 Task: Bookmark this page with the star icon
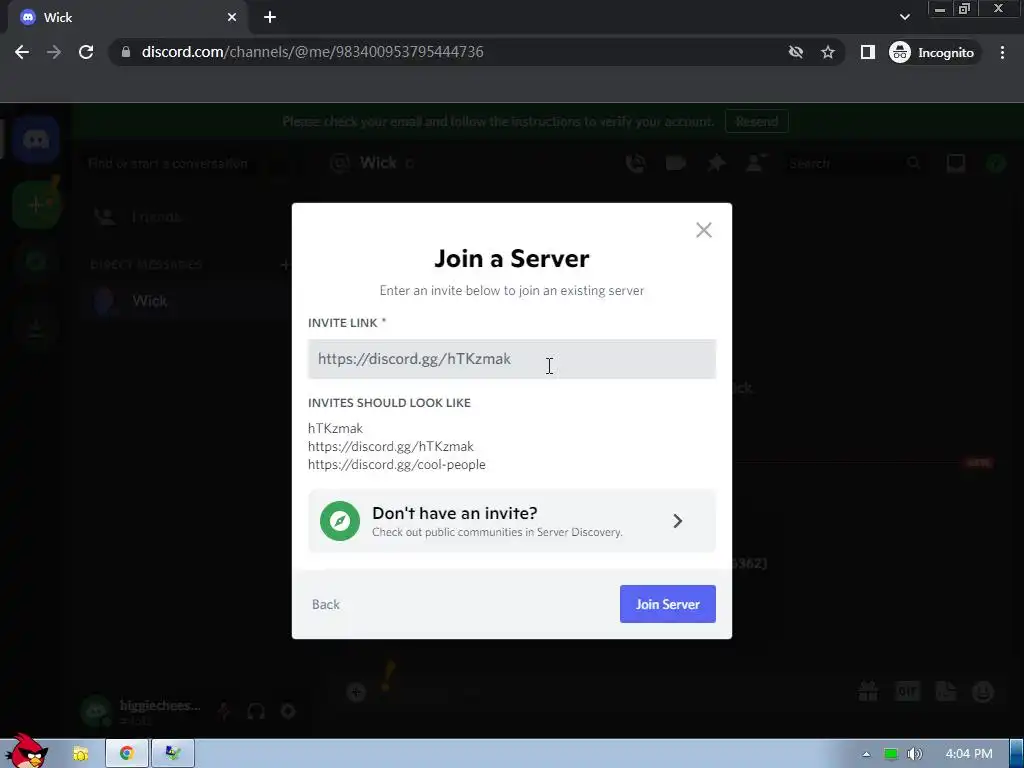[x=827, y=52]
